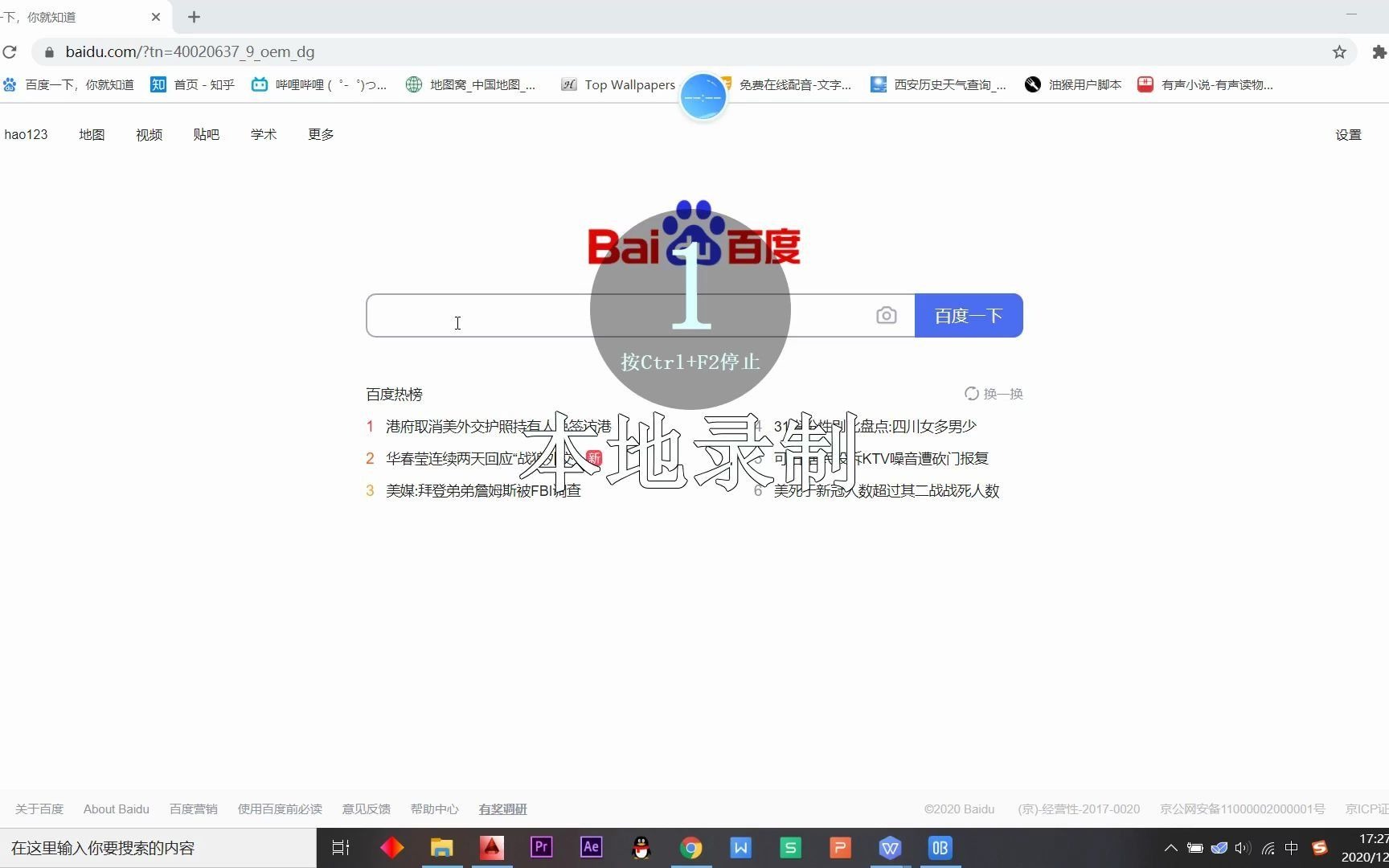This screenshot has width=1389, height=868.
Task: Open hot item 拜登弟弟詹姆斯被FBI调查
Action: (x=483, y=490)
